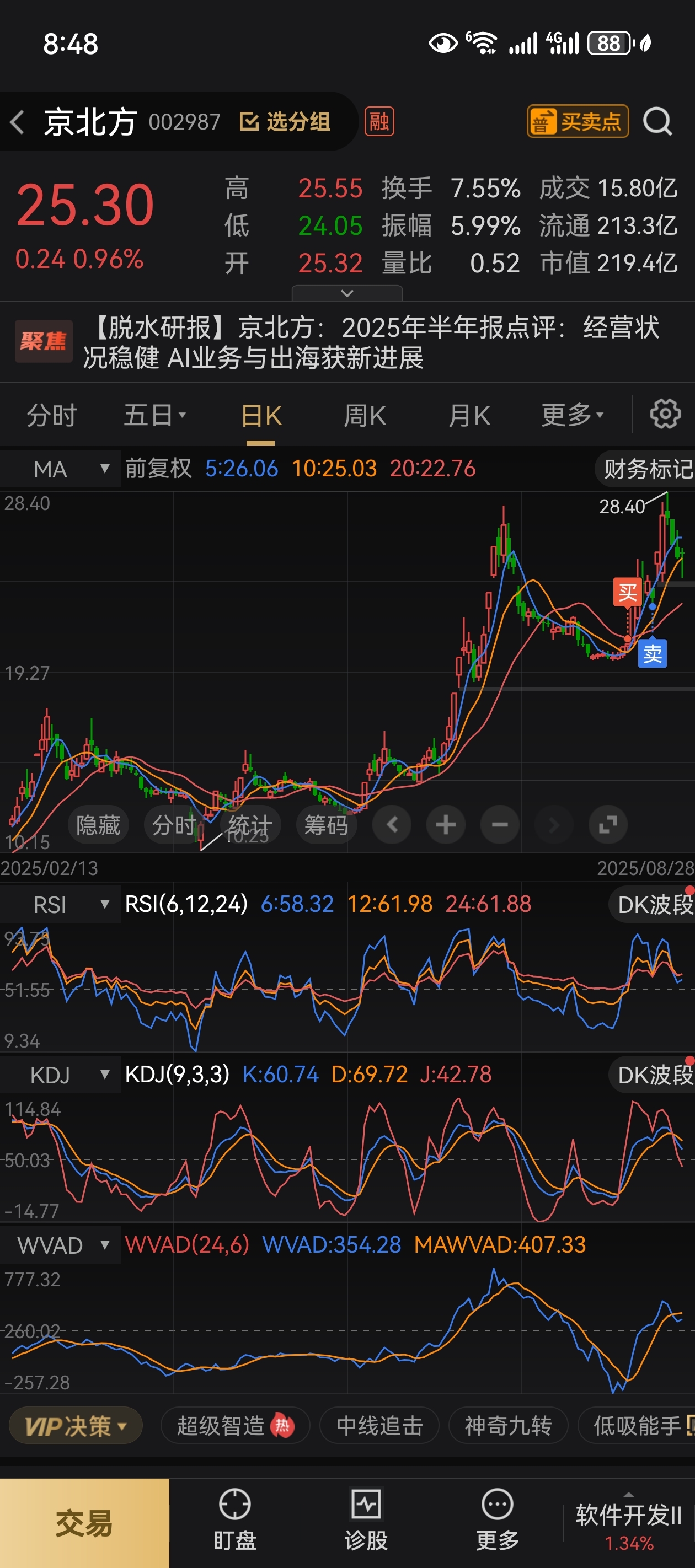Select the 日K daily candlestick tab
Screen dimensions: 695x1568
pyautogui.click(x=261, y=416)
